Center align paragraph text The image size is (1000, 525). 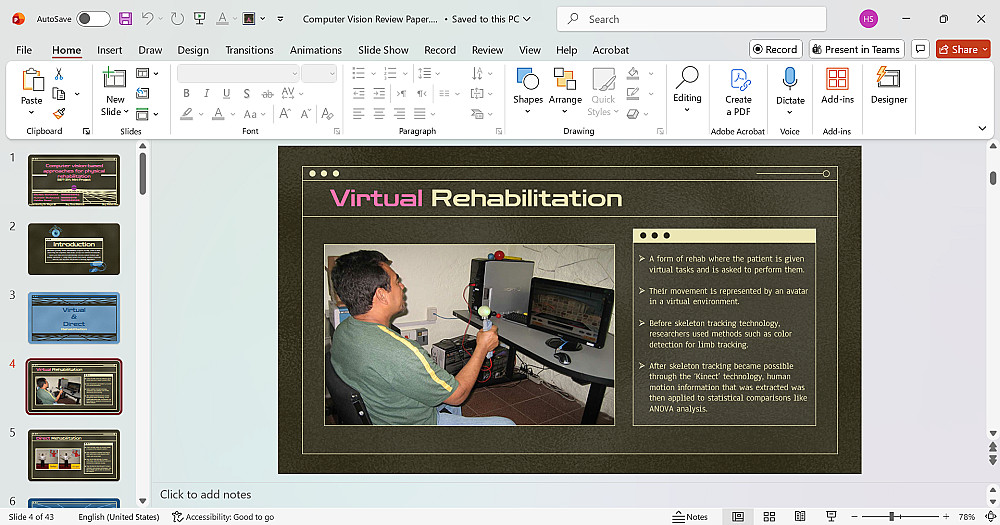[379, 114]
